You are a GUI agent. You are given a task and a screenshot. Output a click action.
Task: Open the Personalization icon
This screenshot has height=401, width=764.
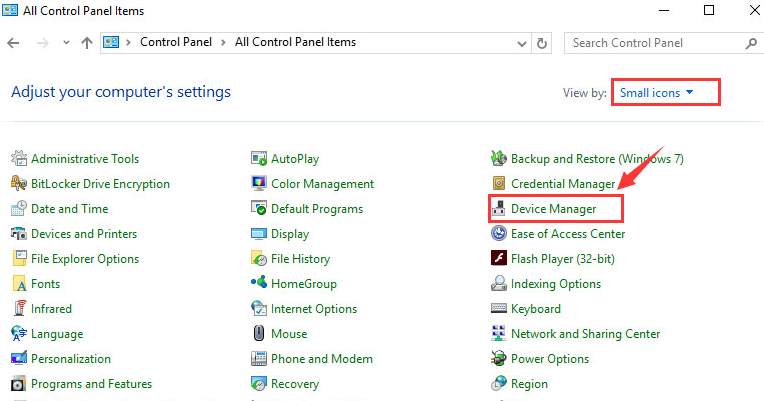tap(19, 359)
